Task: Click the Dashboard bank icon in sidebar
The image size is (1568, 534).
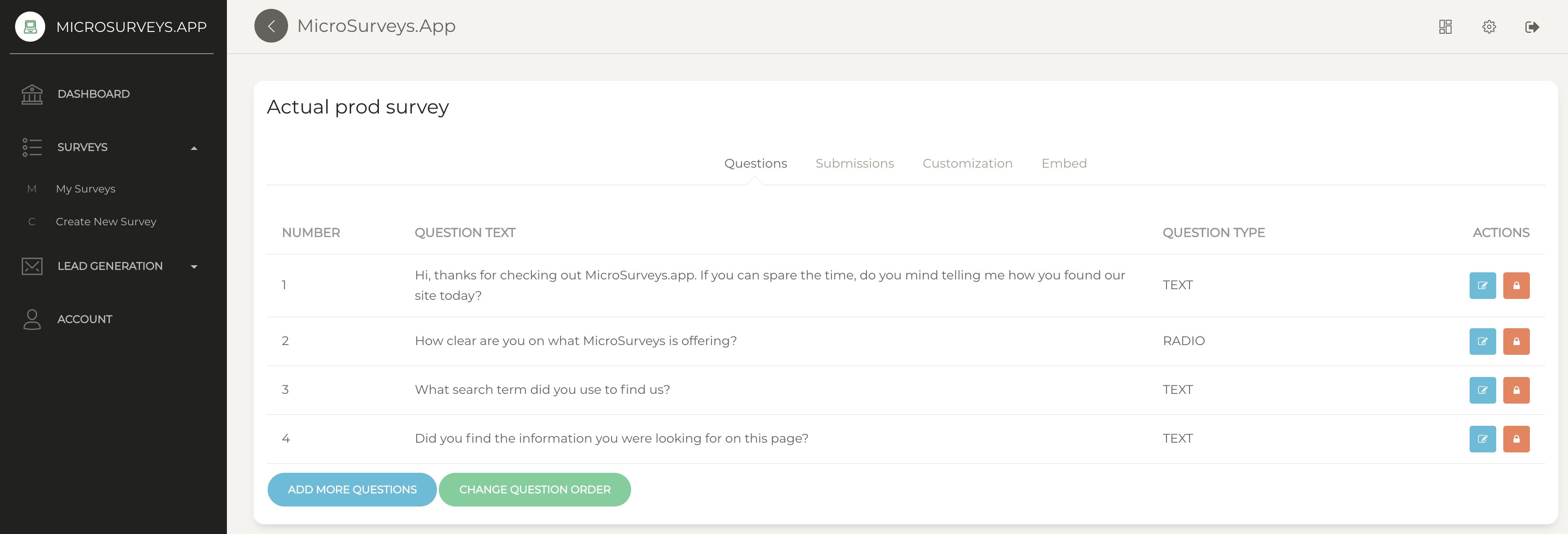Action: pyautogui.click(x=31, y=94)
